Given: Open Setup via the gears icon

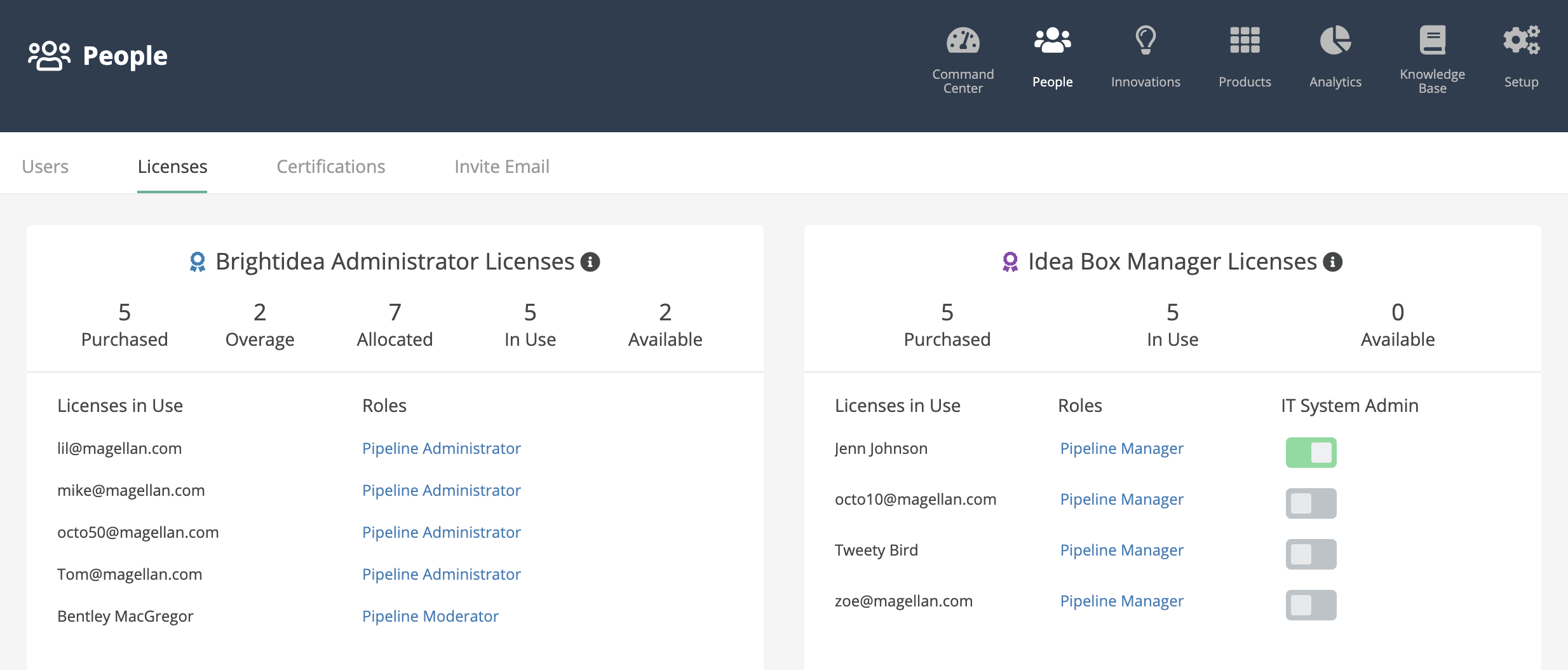Looking at the screenshot, I should [1522, 40].
